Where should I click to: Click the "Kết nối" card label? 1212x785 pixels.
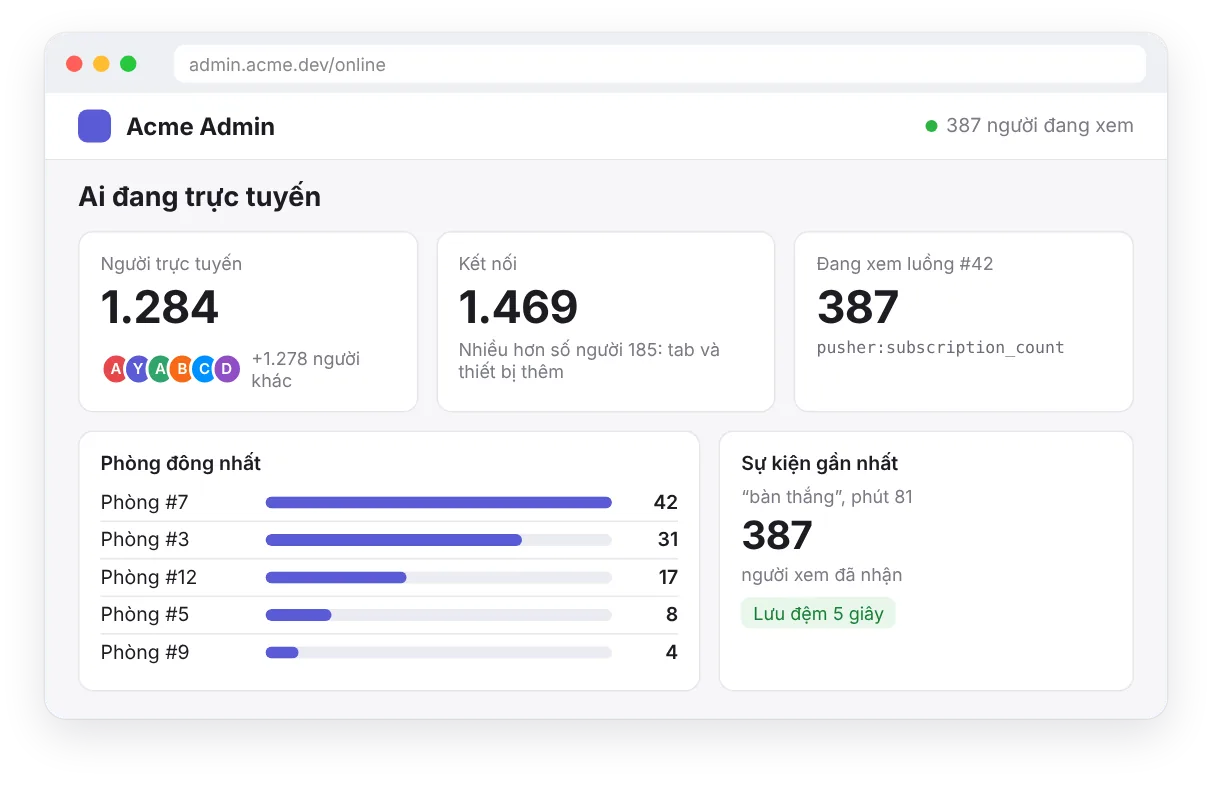click(488, 264)
